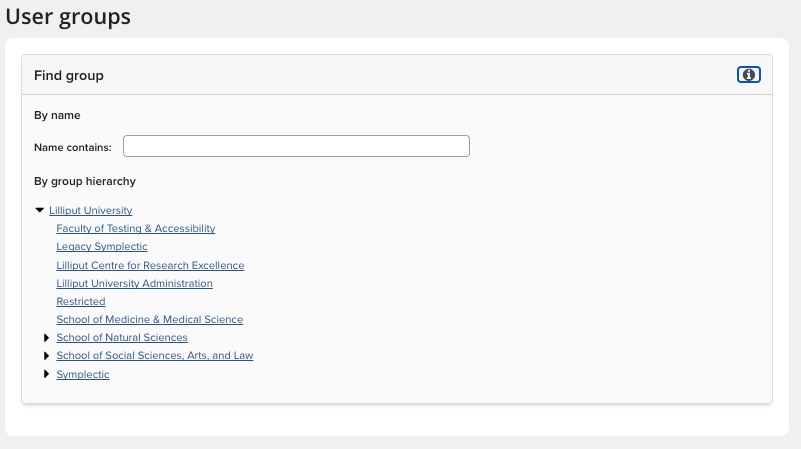Click the User groups page heading
Screen dimensions: 801x449
(x=68, y=17)
